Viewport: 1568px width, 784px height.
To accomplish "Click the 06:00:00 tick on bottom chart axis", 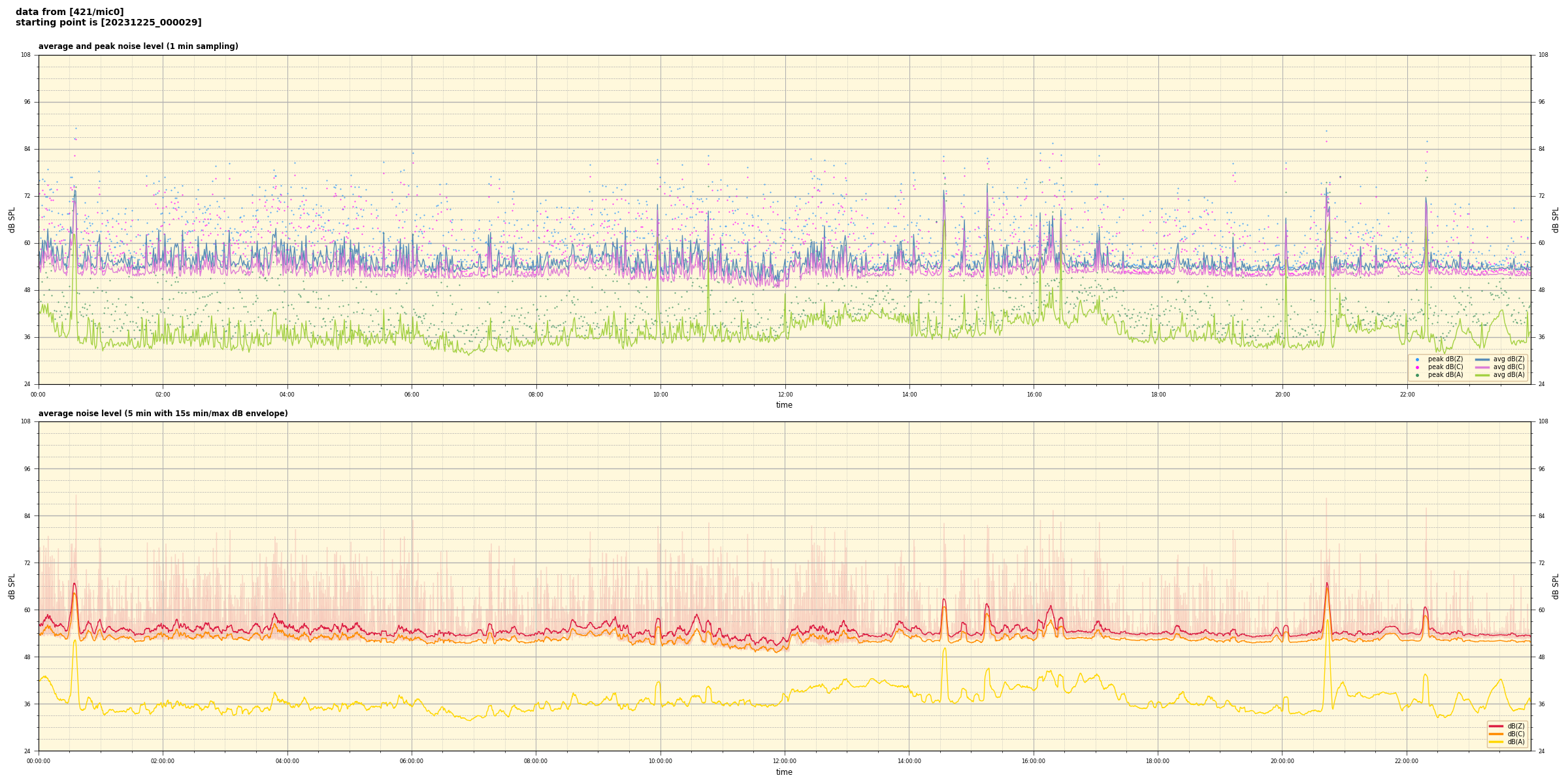I will click(412, 761).
